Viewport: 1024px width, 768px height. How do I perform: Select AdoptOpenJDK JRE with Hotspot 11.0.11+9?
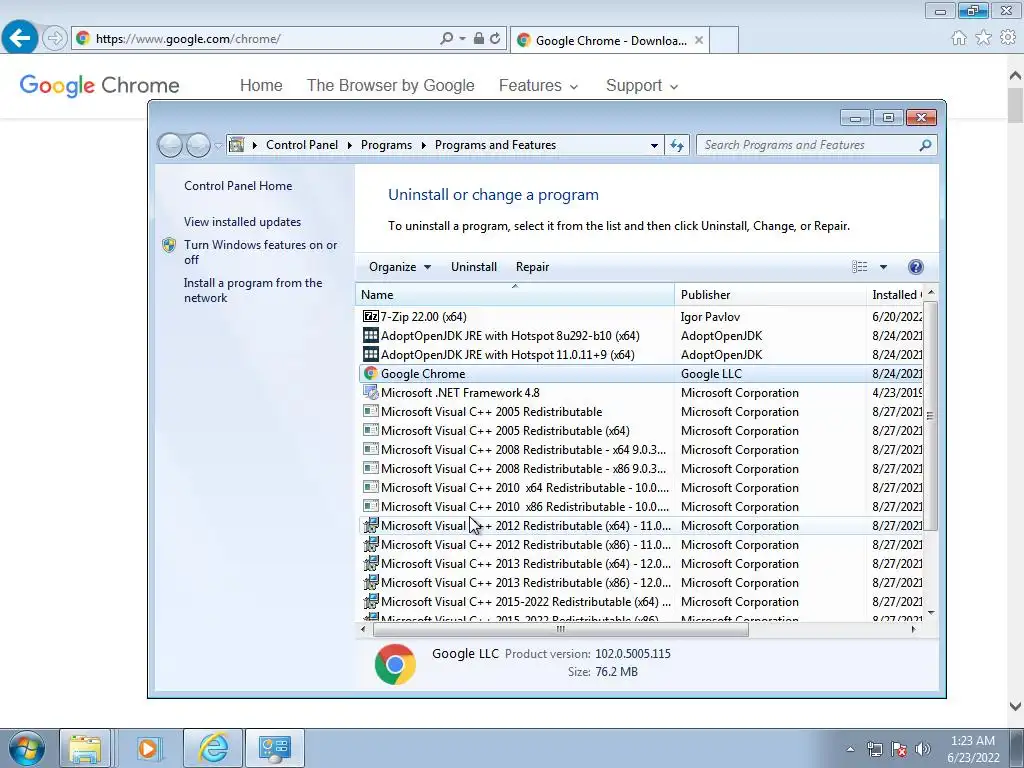[640, 355]
